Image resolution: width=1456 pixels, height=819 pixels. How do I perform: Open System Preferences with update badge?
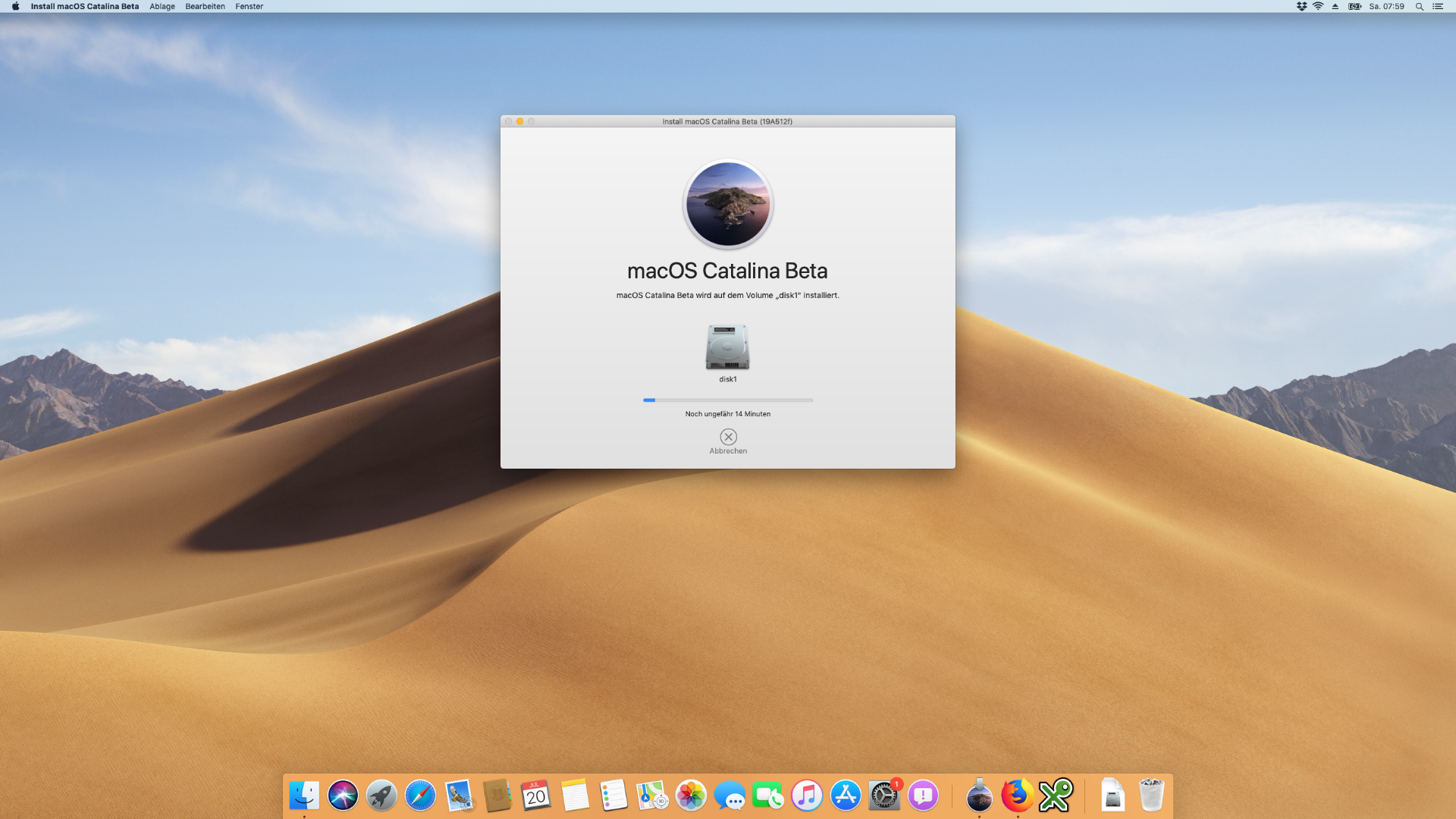[x=884, y=795]
